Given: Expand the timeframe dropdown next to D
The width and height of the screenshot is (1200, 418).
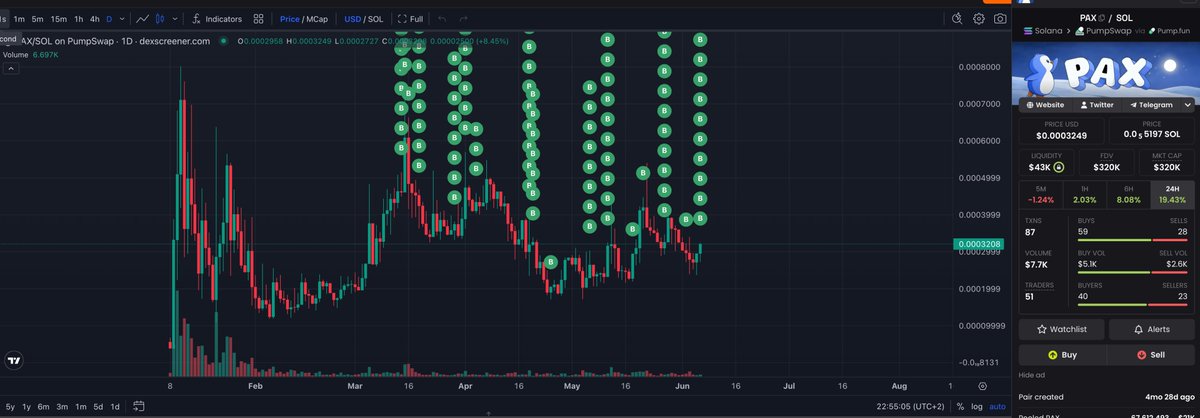Looking at the screenshot, I should pos(122,18).
